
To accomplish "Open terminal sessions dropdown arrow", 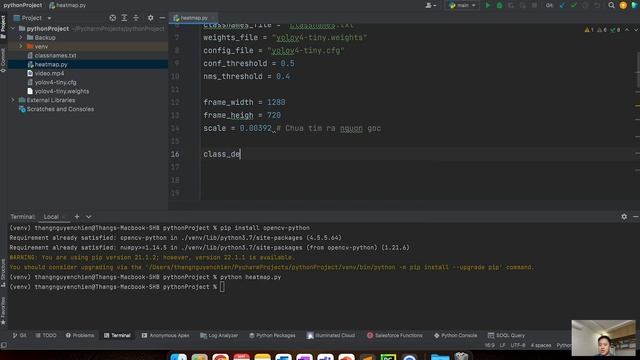I will point(89,217).
